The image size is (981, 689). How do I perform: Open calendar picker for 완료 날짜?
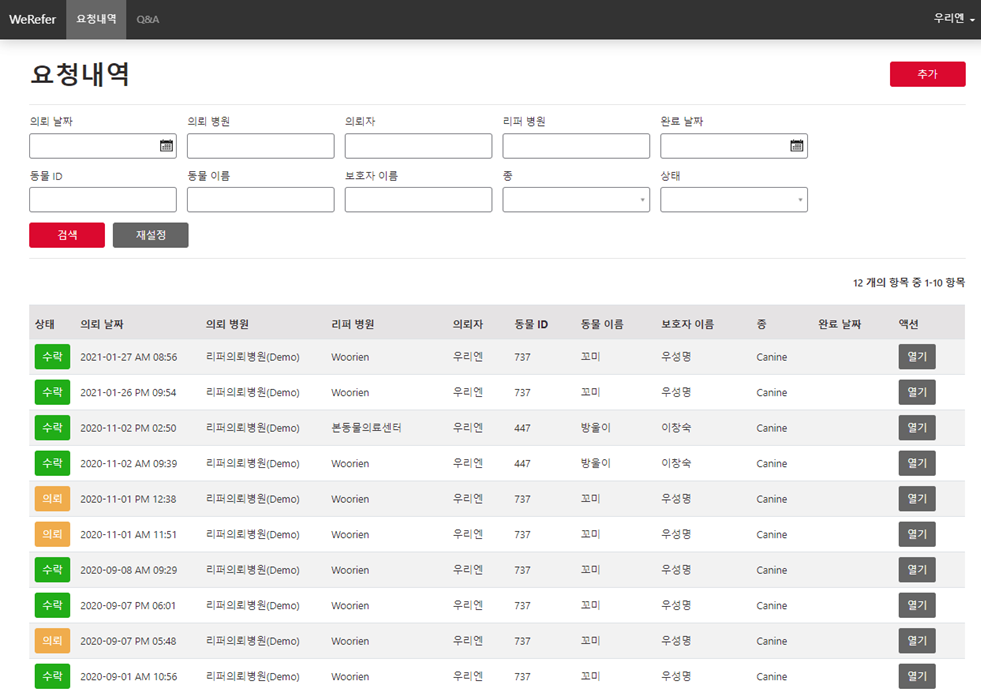coord(796,146)
